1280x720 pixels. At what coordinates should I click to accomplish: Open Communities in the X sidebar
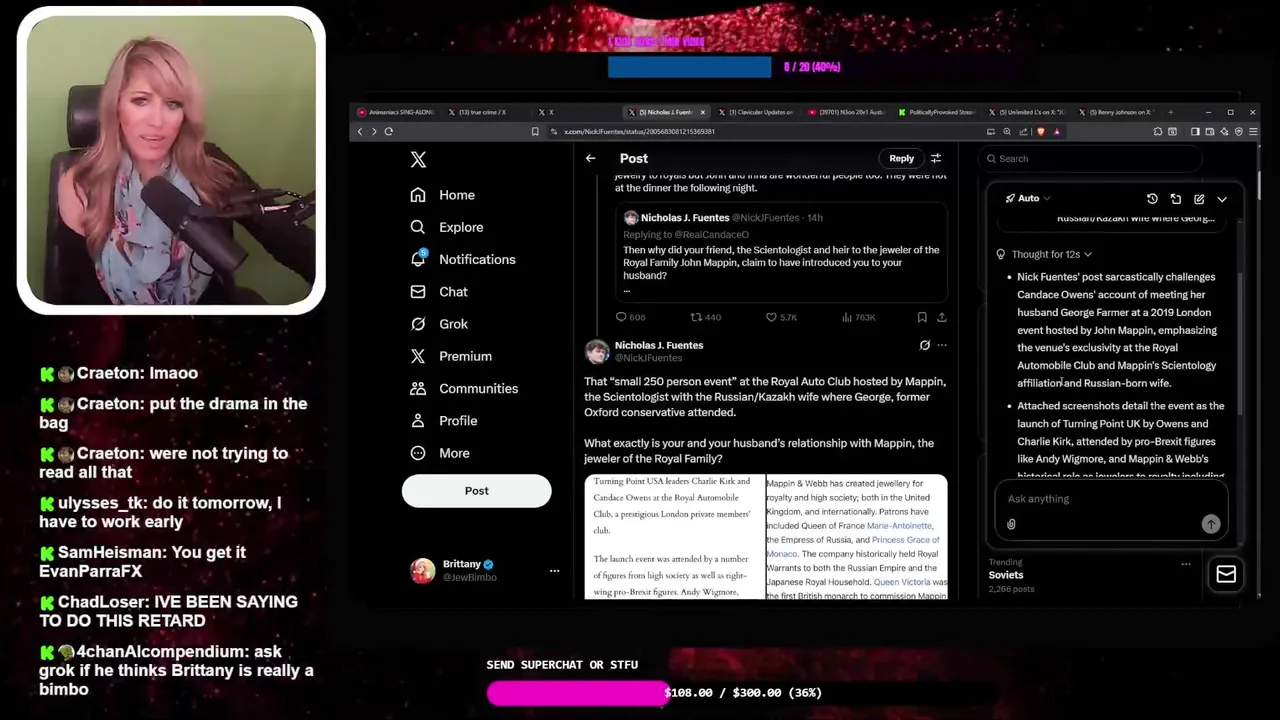pyautogui.click(x=463, y=388)
